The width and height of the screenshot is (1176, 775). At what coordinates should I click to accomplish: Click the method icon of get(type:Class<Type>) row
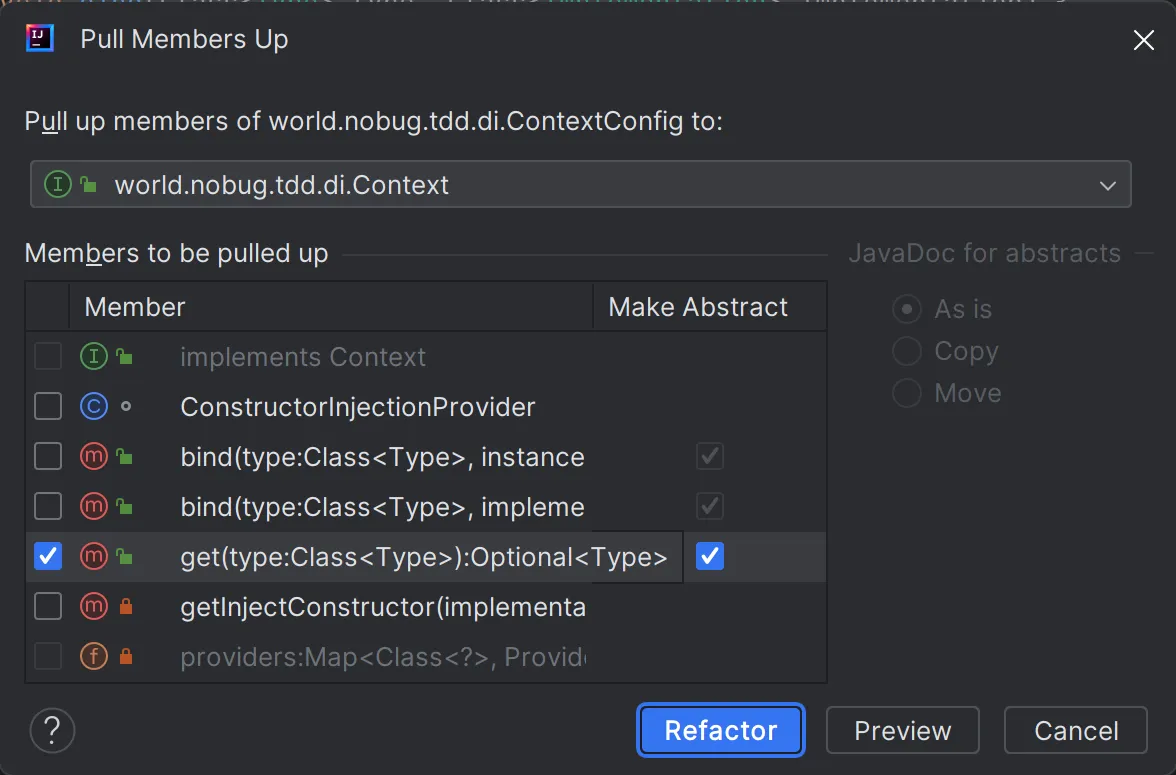(x=93, y=557)
